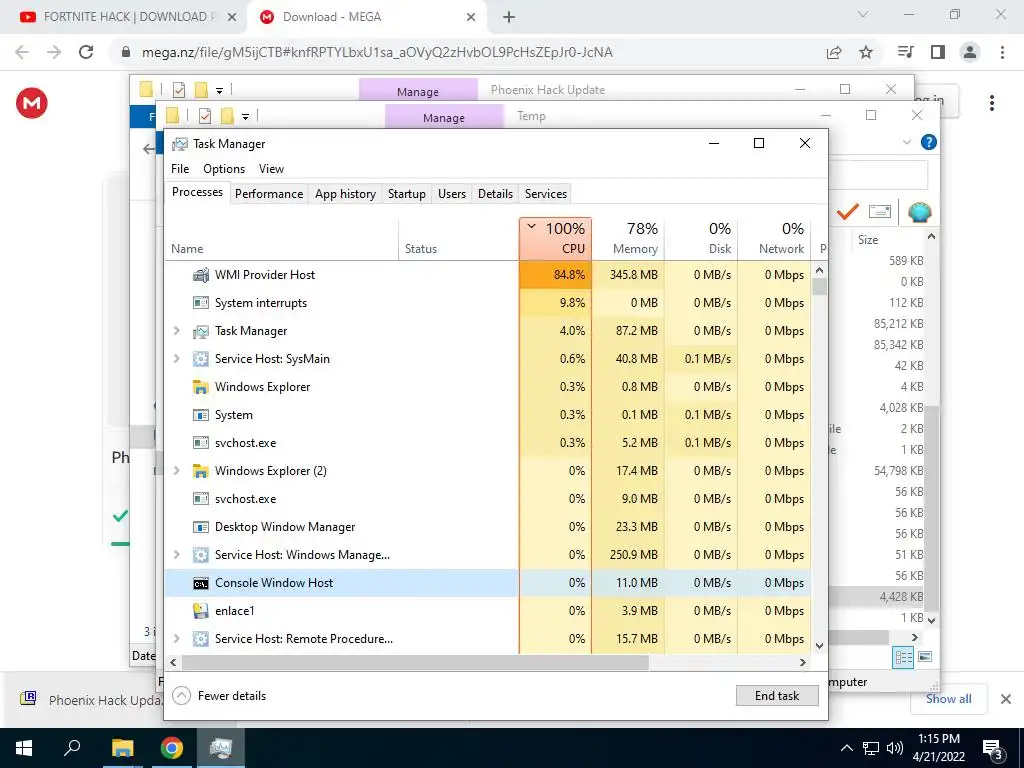The width and height of the screenshot is (1024, 768).
Task: Switch to the Details tab
Action: point(495,194)
